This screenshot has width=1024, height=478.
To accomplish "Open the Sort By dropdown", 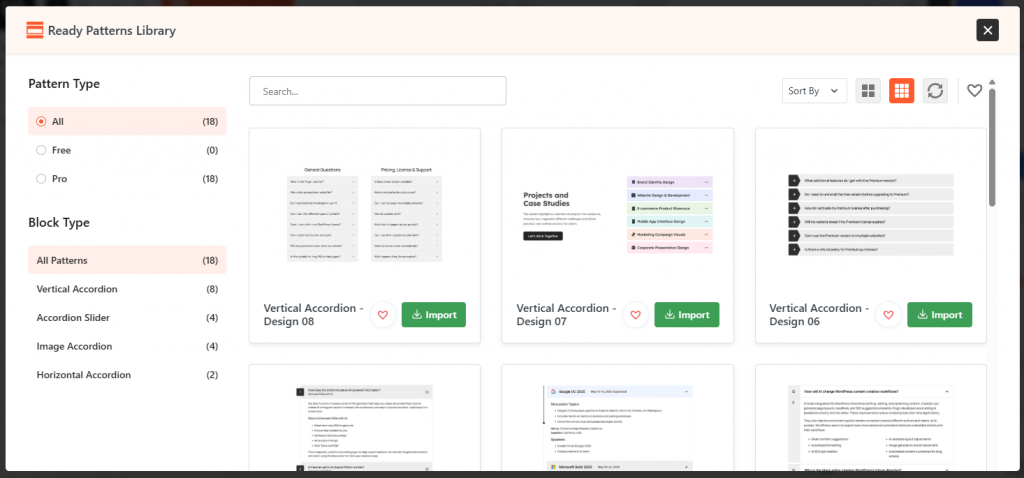I will pos(814,91).
